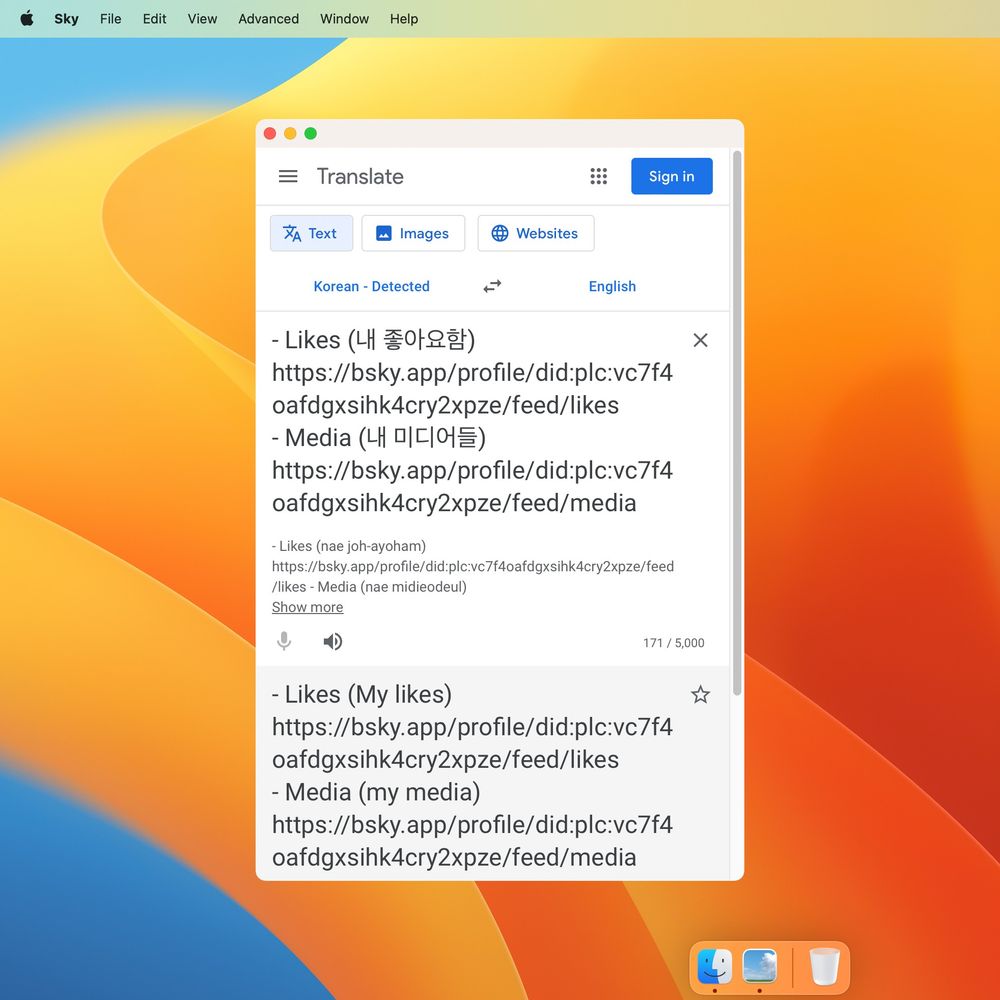Click inside the source text input
Screen dimensions: 1000x1000
coord(472,422)
